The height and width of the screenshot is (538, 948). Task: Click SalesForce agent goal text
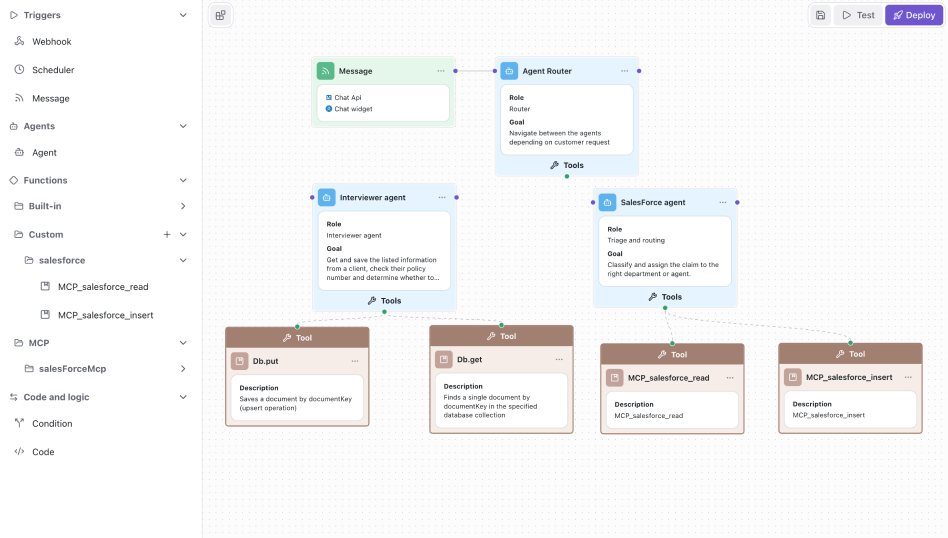[663, 269]
